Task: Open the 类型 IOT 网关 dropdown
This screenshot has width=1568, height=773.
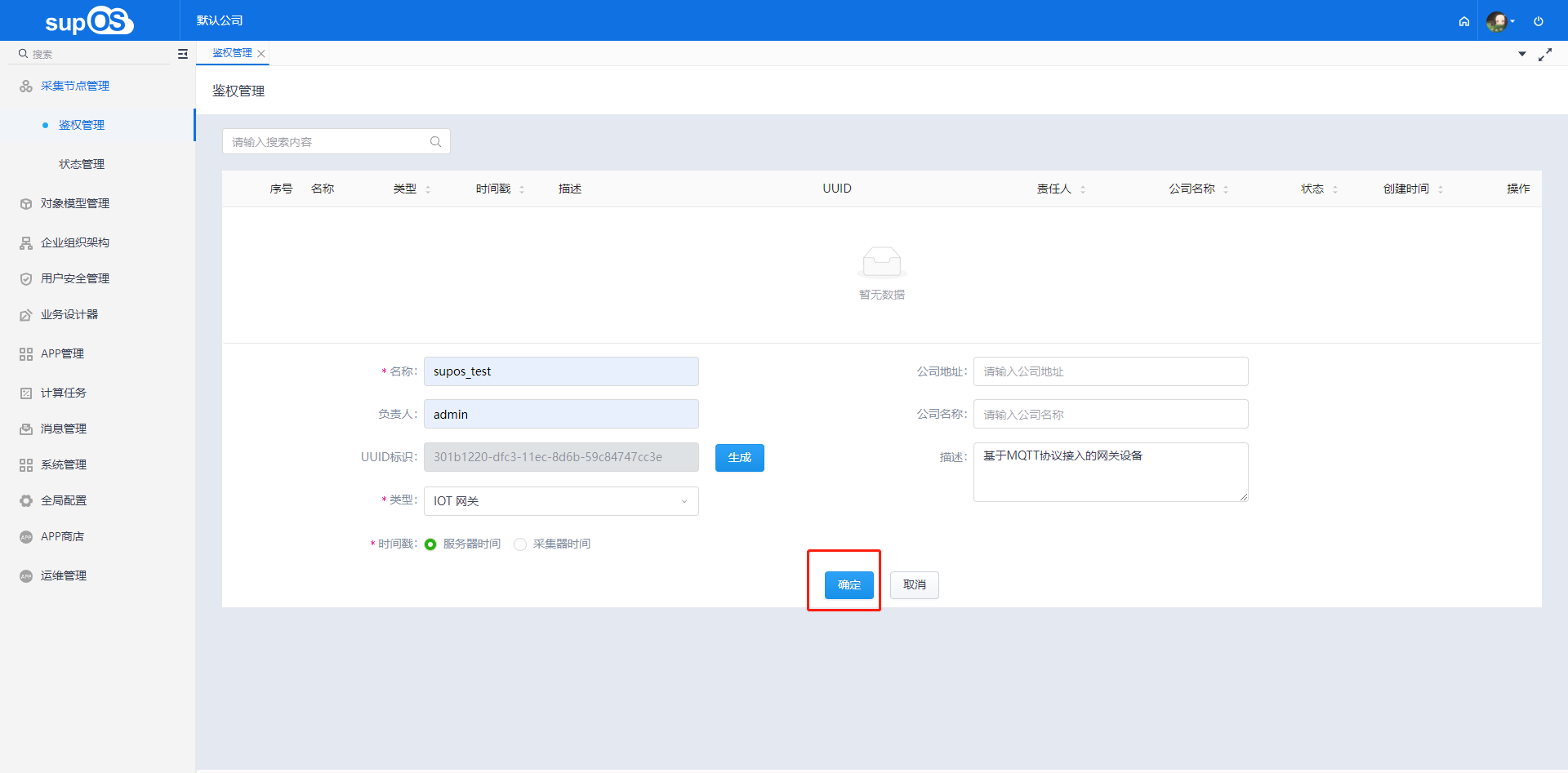Action: (x=561, y=501)
